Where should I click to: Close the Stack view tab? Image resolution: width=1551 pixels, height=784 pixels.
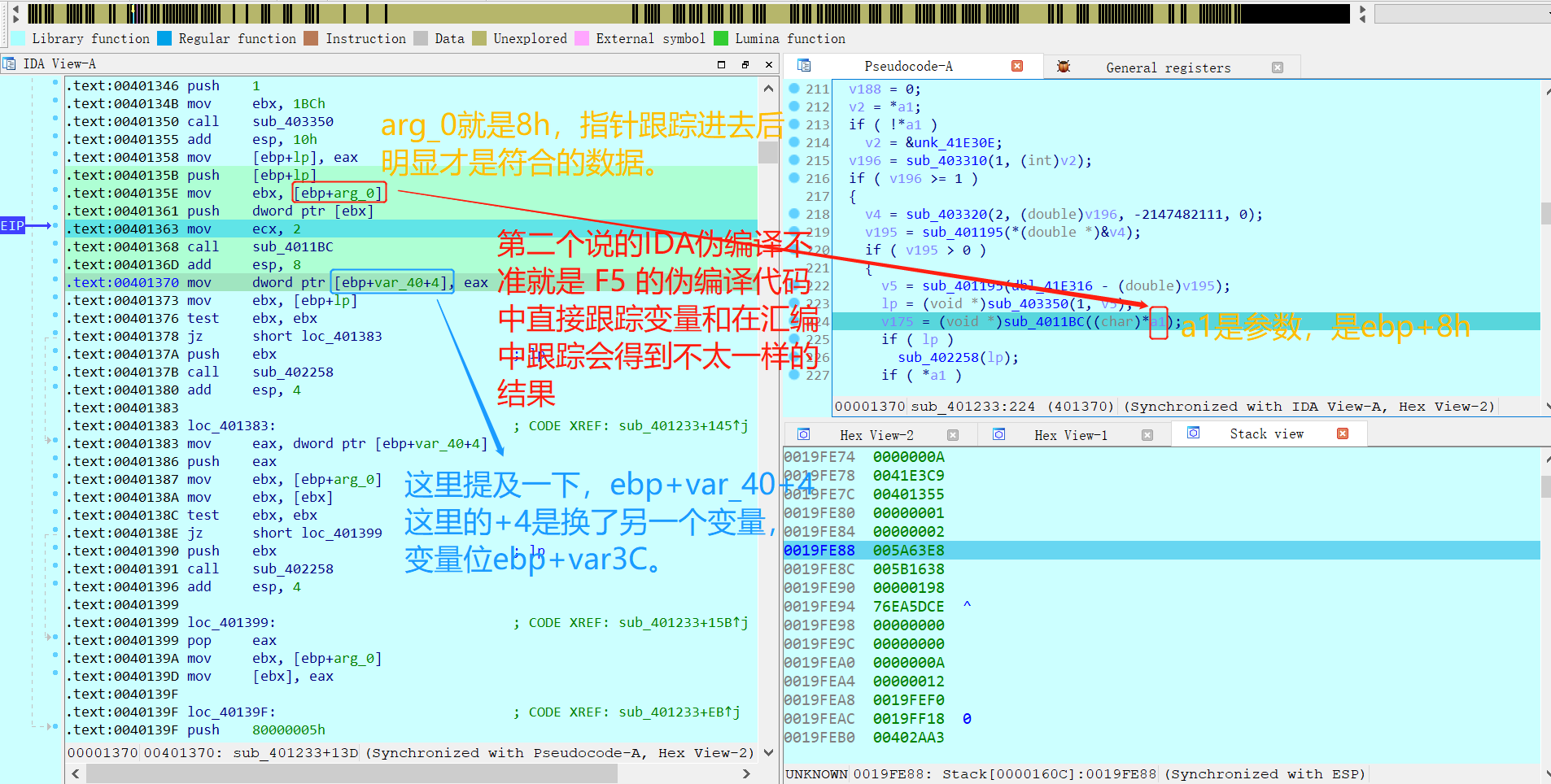pyautogui.click(x=1343, y=433)
